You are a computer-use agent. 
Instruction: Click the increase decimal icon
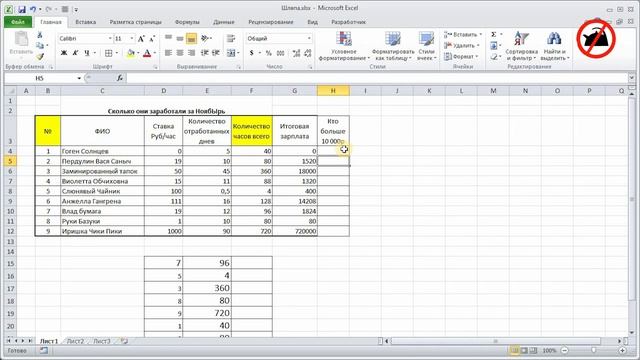(296, 53)
